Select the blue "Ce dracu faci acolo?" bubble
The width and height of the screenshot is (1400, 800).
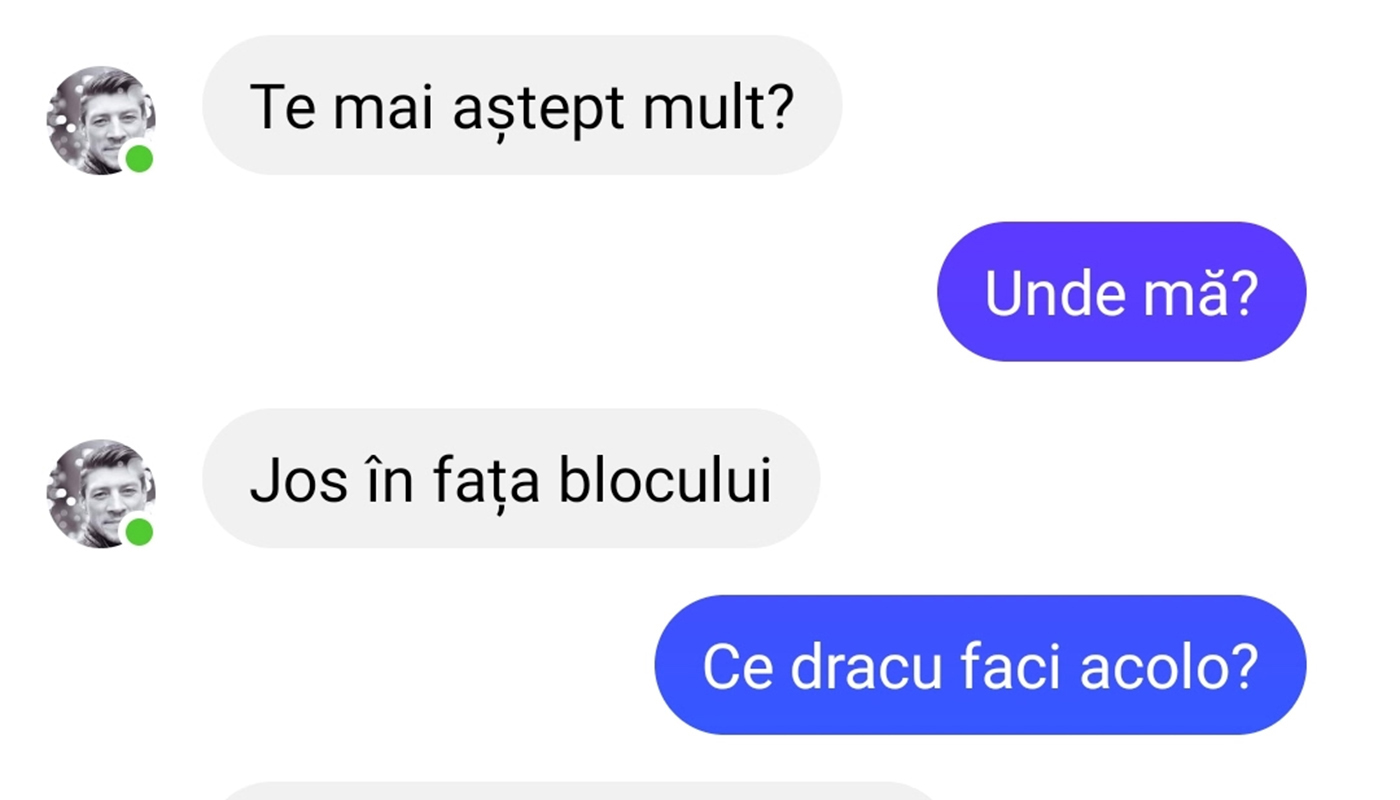980,665
